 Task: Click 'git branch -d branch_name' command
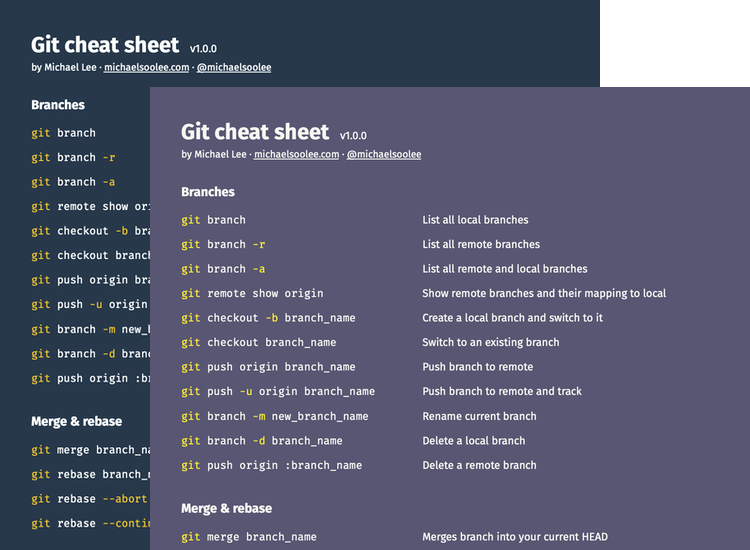(x=262, y=440)
